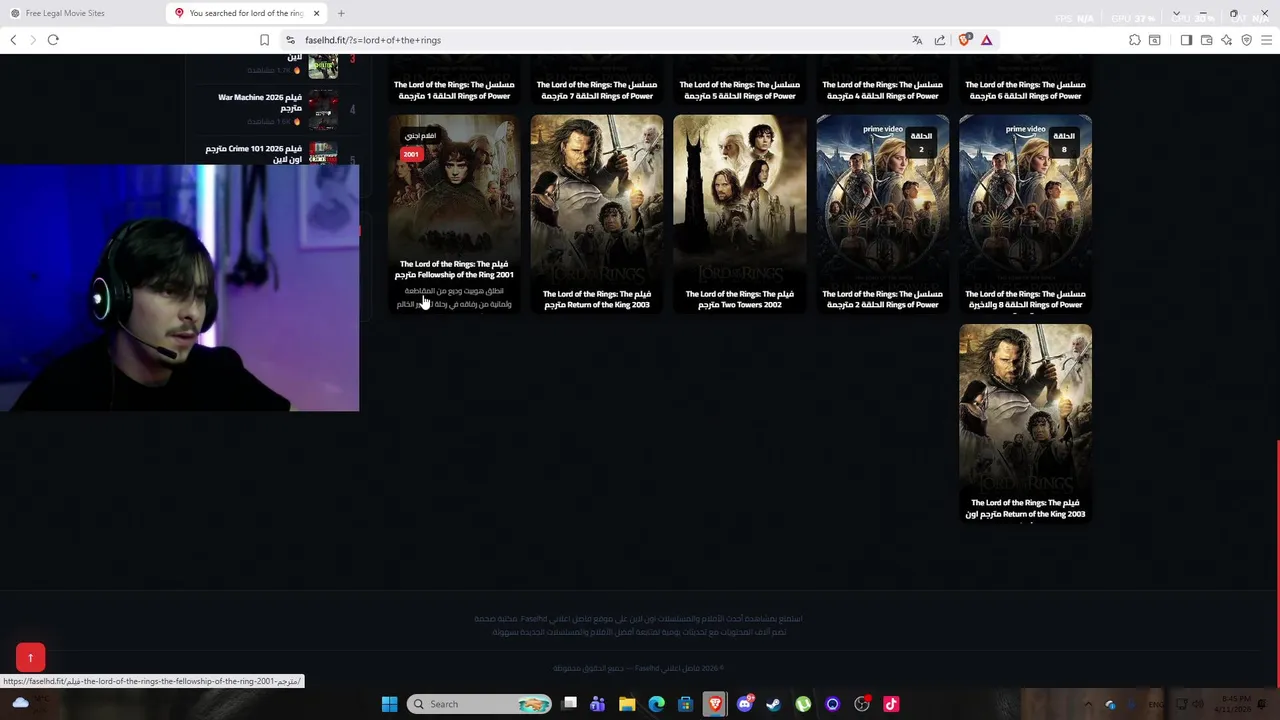Open Steam from the taskbar
Screen dimensions: 1280x720
773,704
